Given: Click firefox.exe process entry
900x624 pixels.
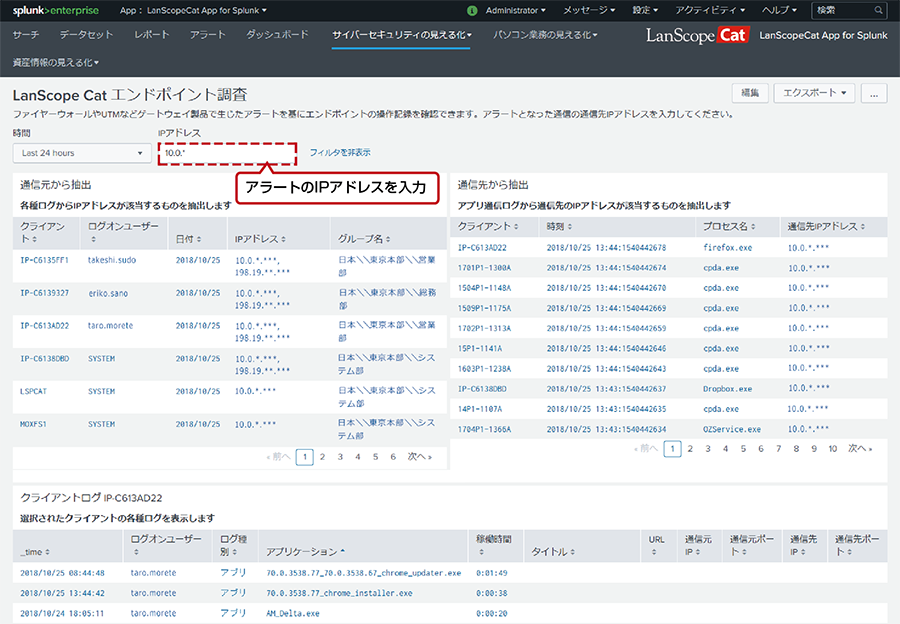Looking at the screenshot, I should (x=727, y=247).
